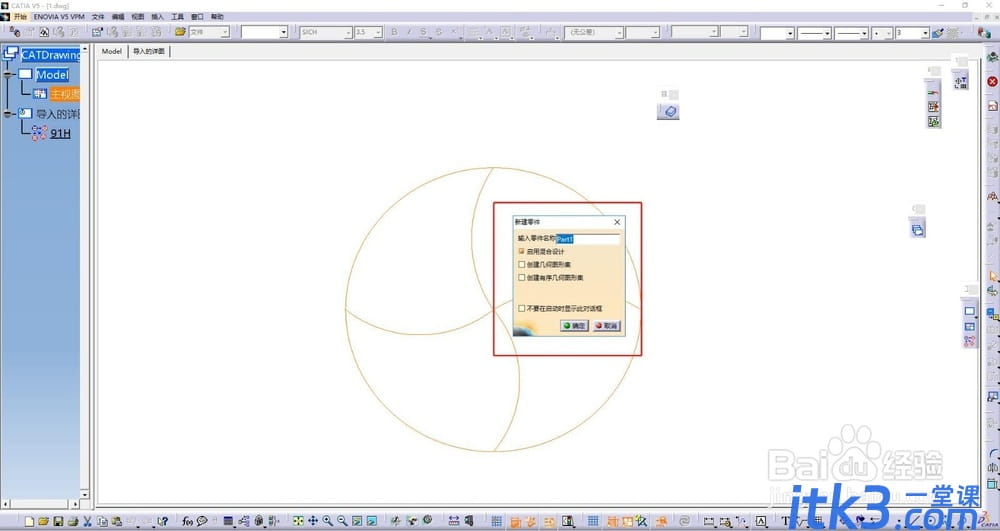The width and height of the screenshot is (1000, 531).
Task: Close the 新建零件 dialog
Action: (617, 222)
